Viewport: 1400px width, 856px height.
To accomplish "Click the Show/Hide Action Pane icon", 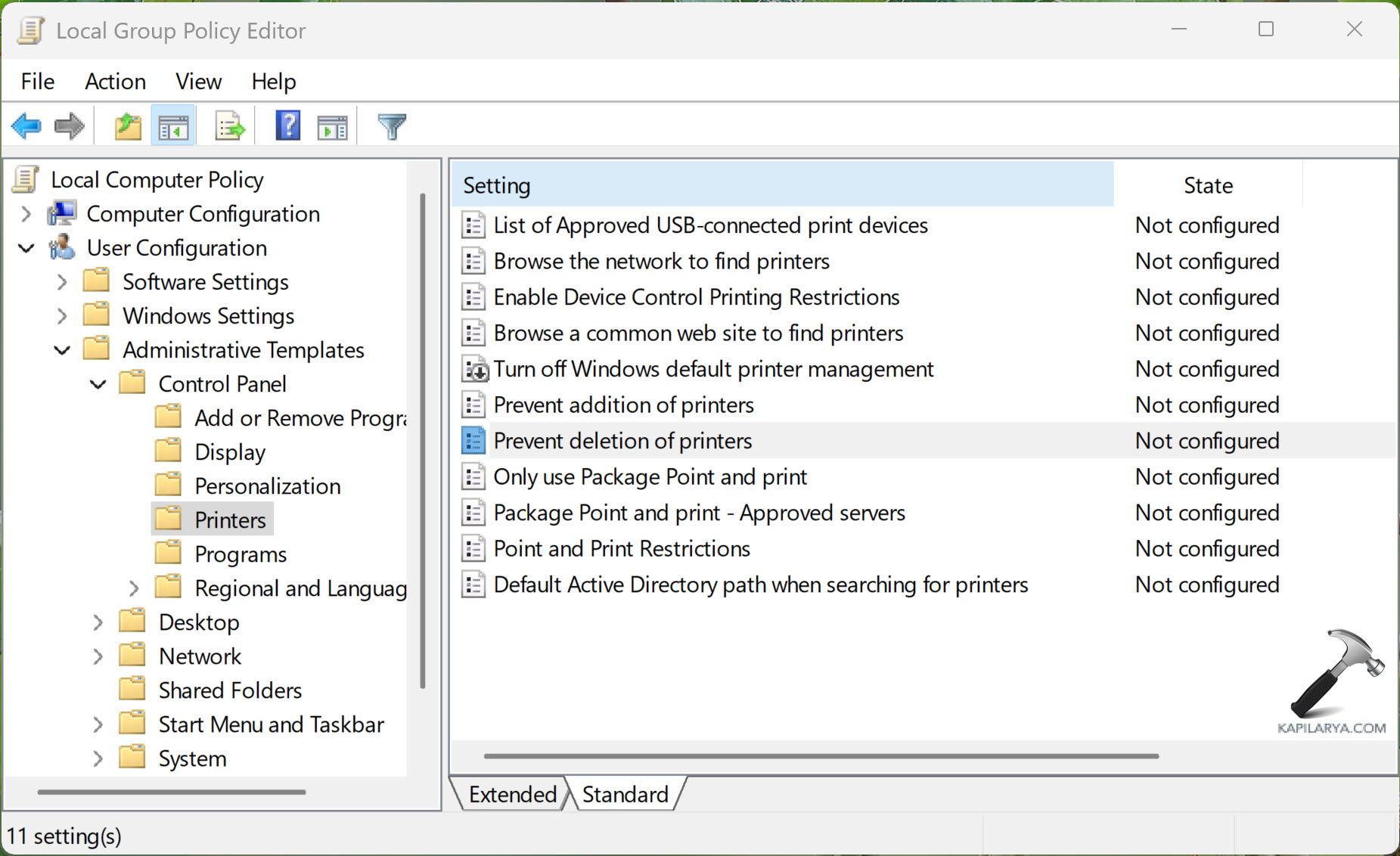I will 332,126.
